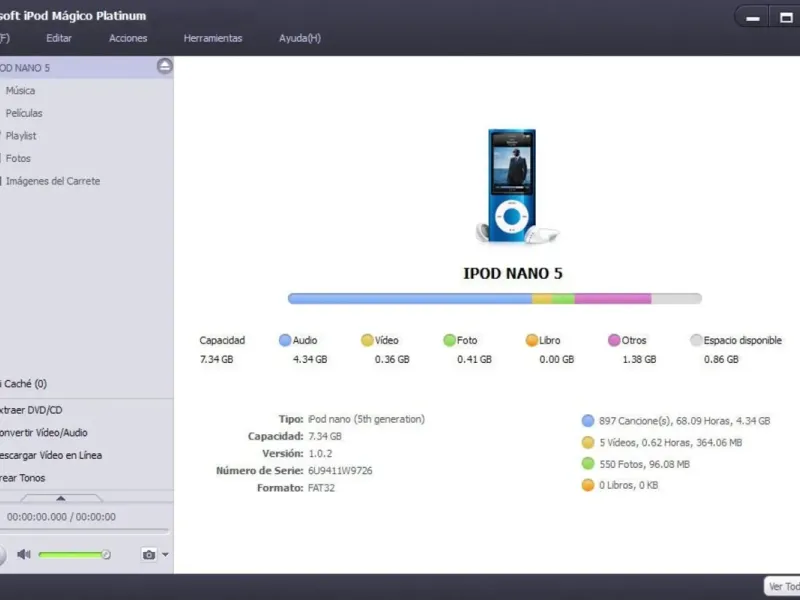The width and height of the screenshot is (800, 600).
Task: Open Imágenes del Carrete in sidebar
Action: coord(53,181)
